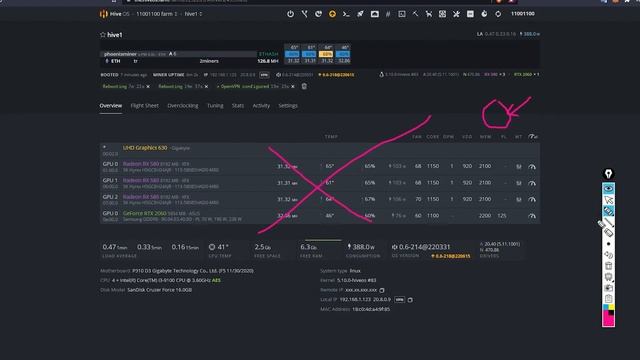Click the phoenixminer miner name
Viewport: 640px width, 360px height.
(120, 54)
